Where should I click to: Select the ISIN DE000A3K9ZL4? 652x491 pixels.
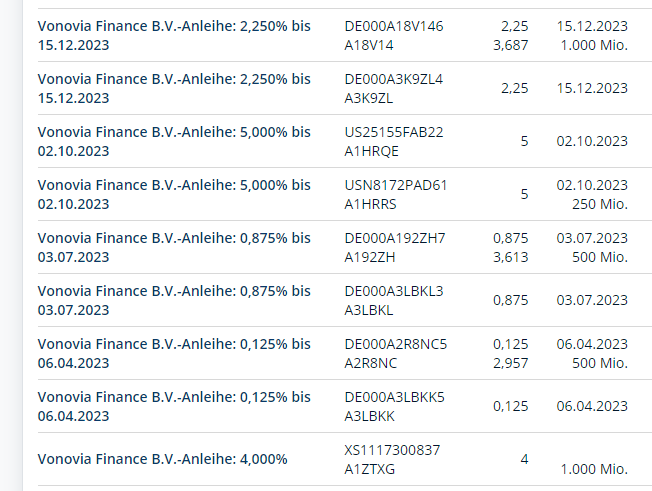393,79
